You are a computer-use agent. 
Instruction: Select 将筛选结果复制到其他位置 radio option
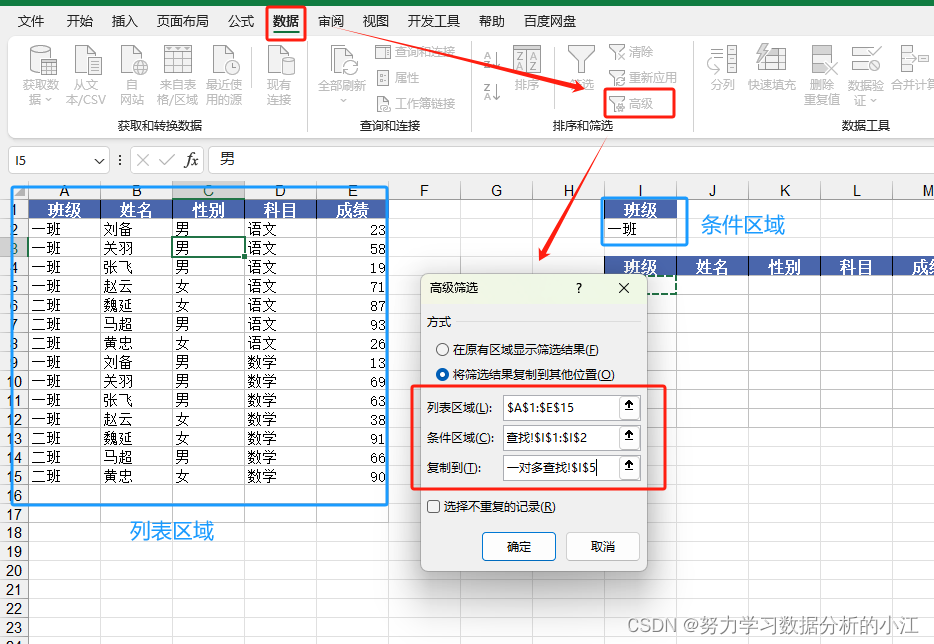coord(442,375)
